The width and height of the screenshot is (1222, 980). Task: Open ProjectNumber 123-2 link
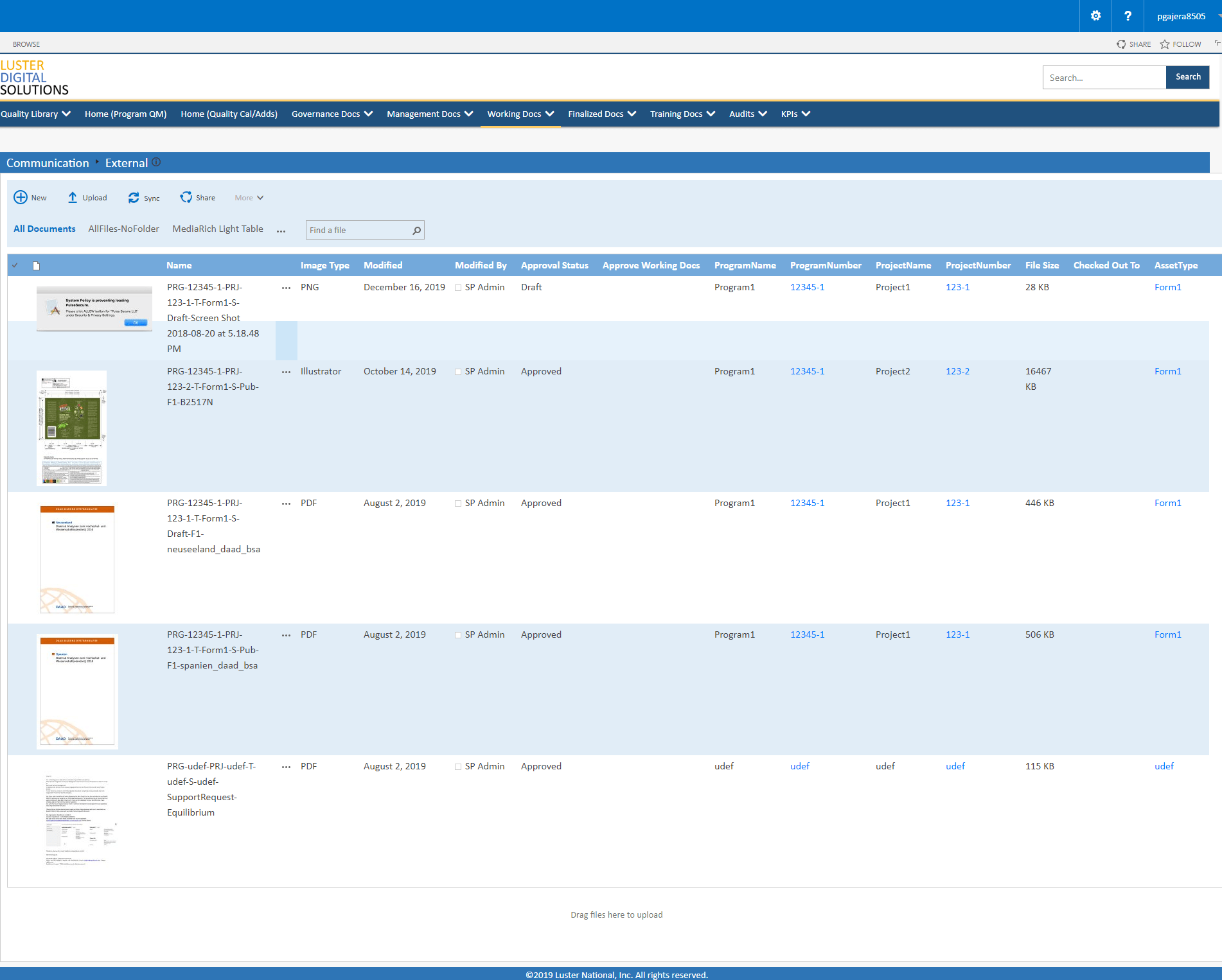pos(958,371)
